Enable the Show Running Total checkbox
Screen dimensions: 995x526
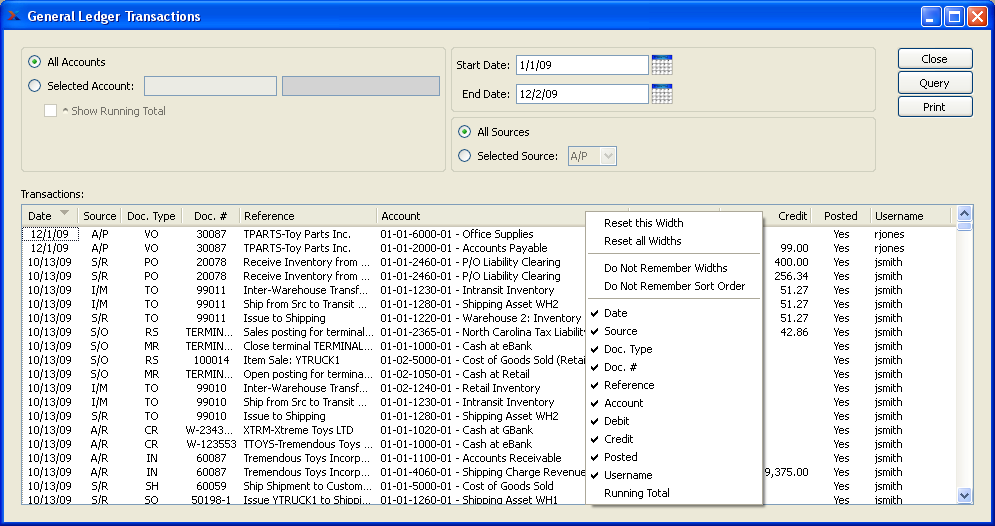[50, 111]
